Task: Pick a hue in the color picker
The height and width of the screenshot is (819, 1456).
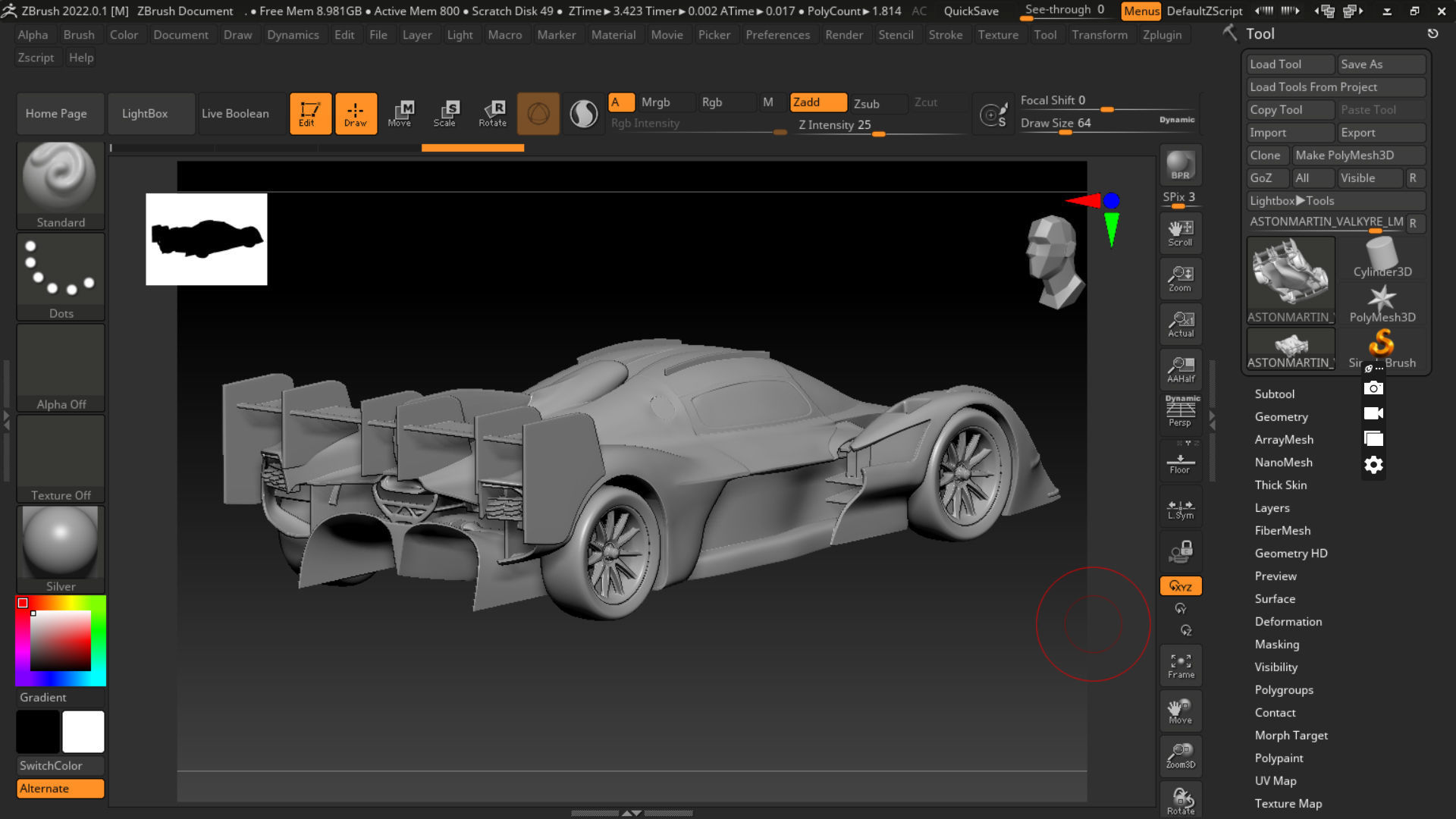Action: [x=61, y=641]
